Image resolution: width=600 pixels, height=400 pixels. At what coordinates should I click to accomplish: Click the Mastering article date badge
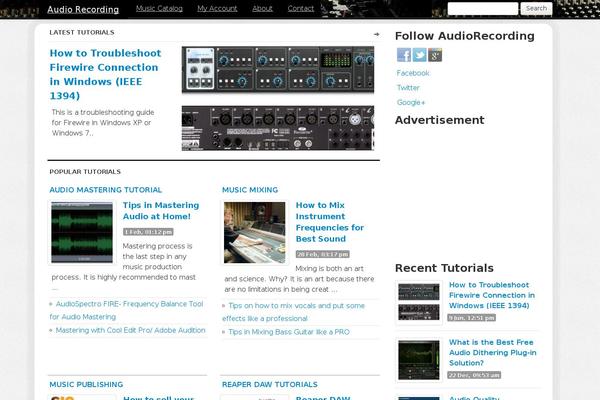(x=148, y=232)
